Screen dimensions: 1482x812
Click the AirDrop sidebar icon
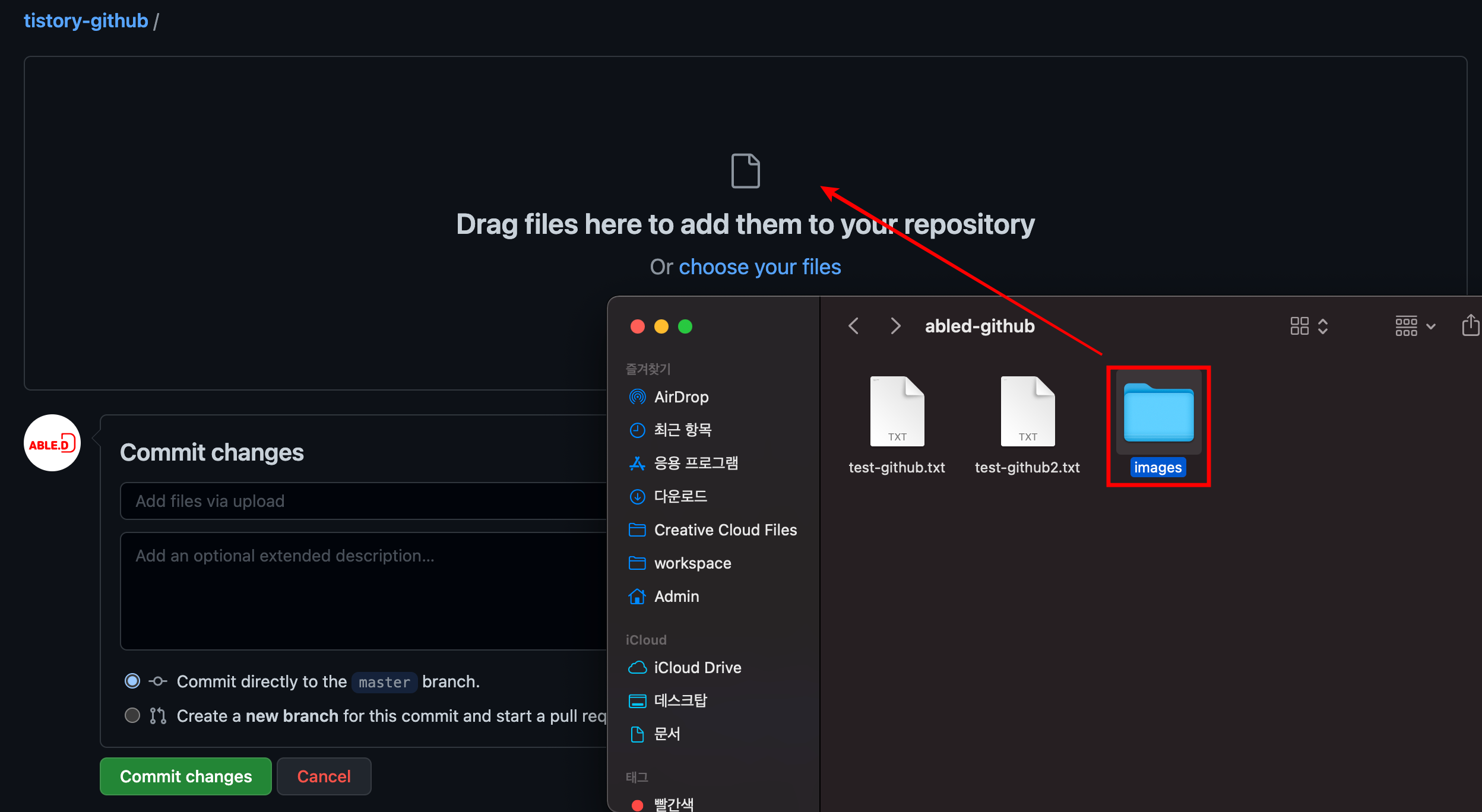637,397
